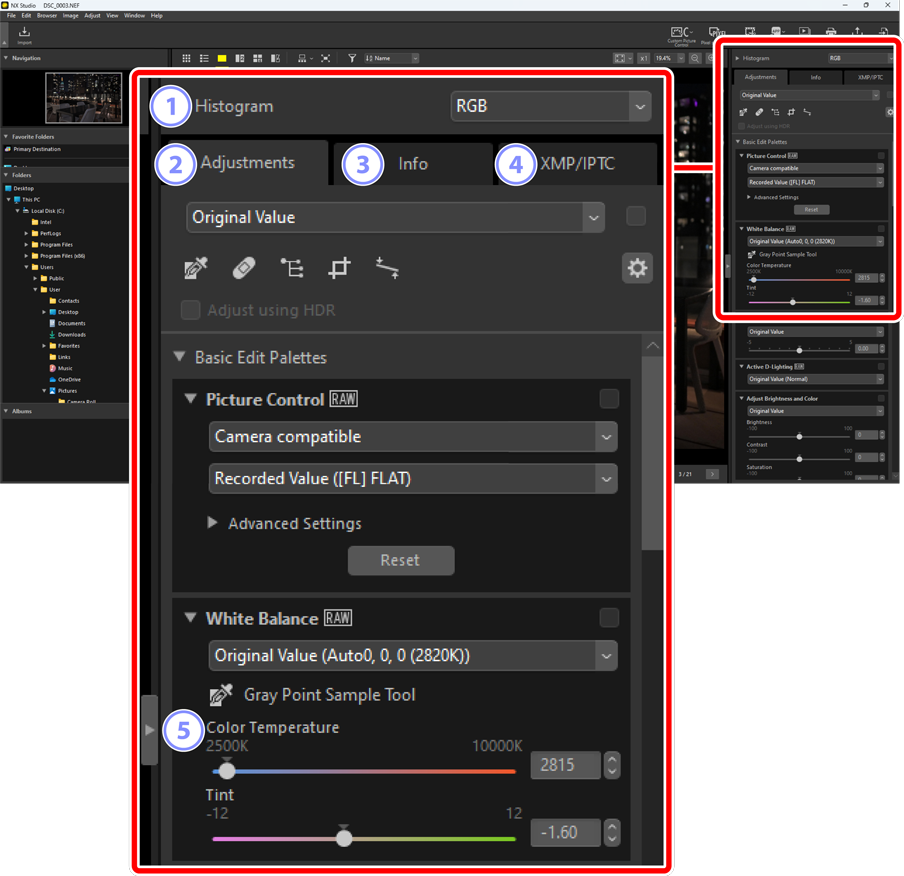The height and width of the screenshot is (876, 904).
Task: Click the Import button
Action: tap(24, 36)
